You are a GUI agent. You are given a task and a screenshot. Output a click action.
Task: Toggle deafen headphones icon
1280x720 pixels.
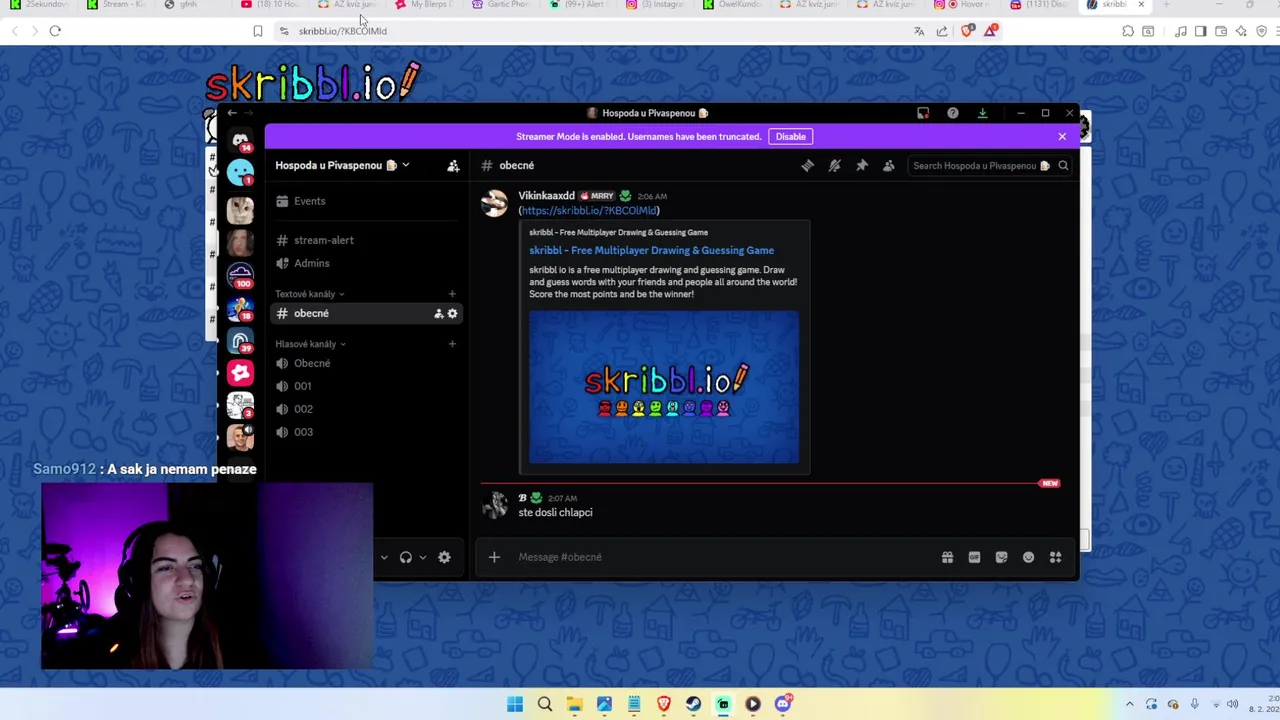click(405, 557)
